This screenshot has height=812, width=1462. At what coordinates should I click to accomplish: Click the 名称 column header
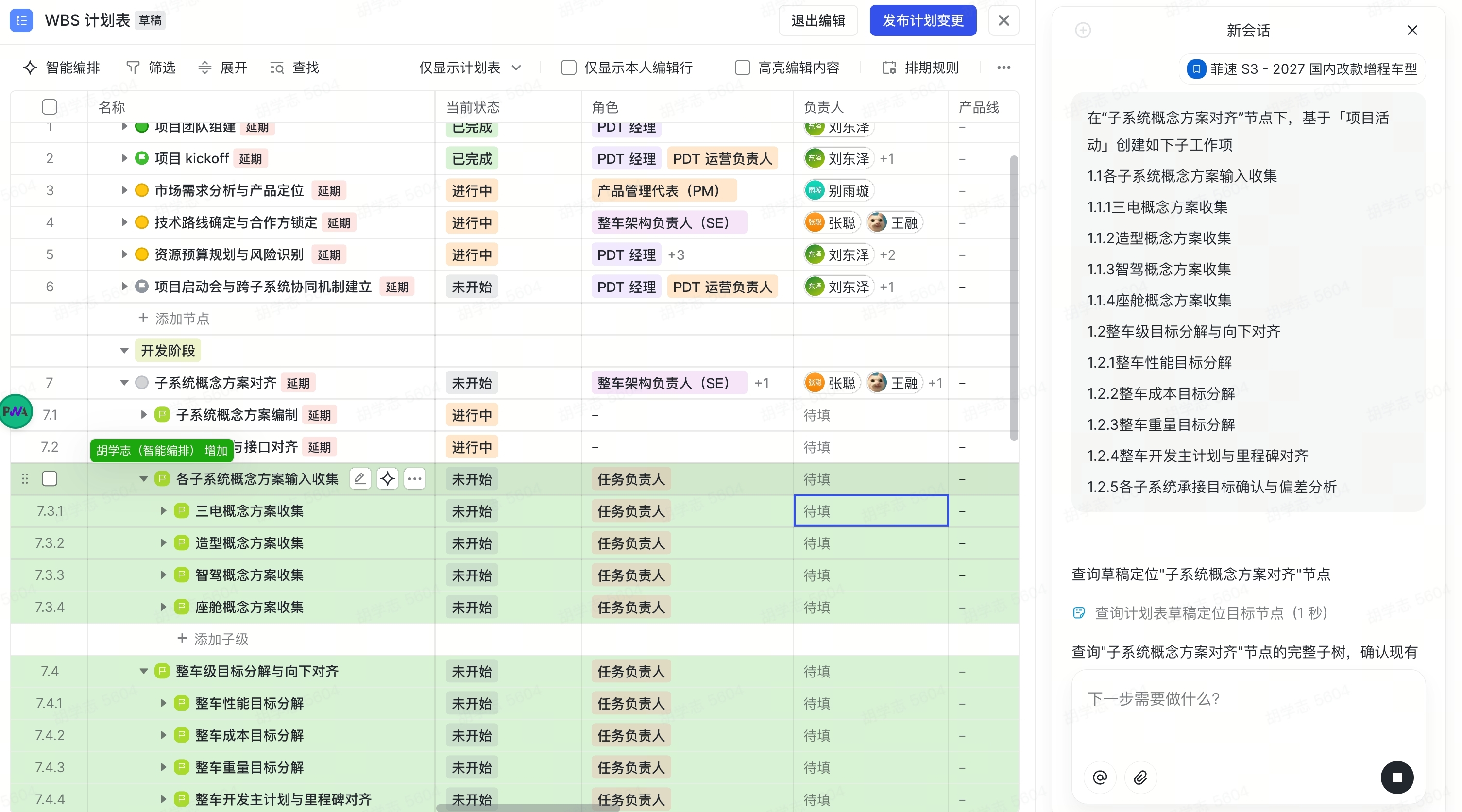pyautogui.click(x=111, y=107)
